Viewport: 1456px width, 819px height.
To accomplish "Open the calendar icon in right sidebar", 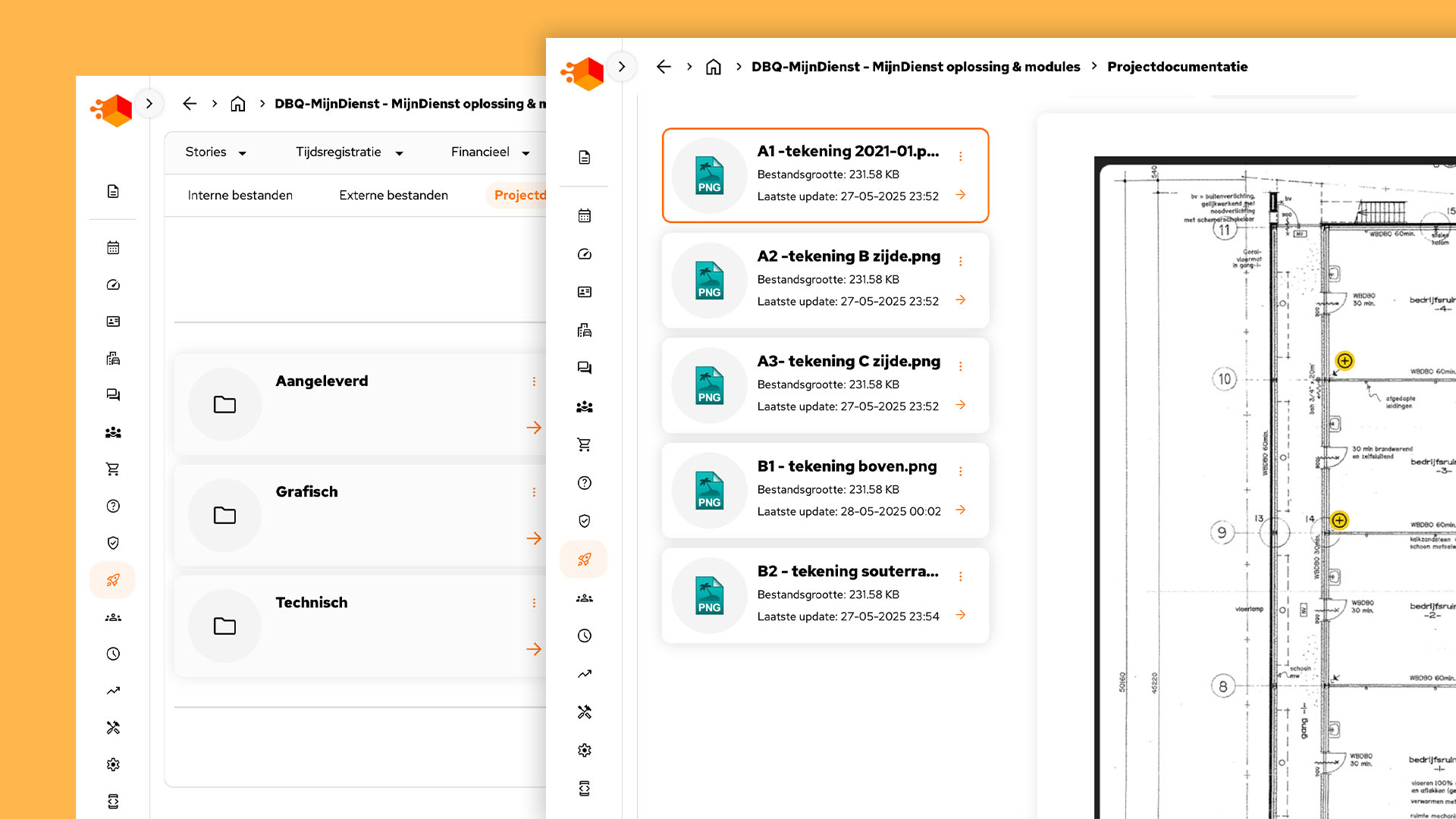I will coord(584,216).
